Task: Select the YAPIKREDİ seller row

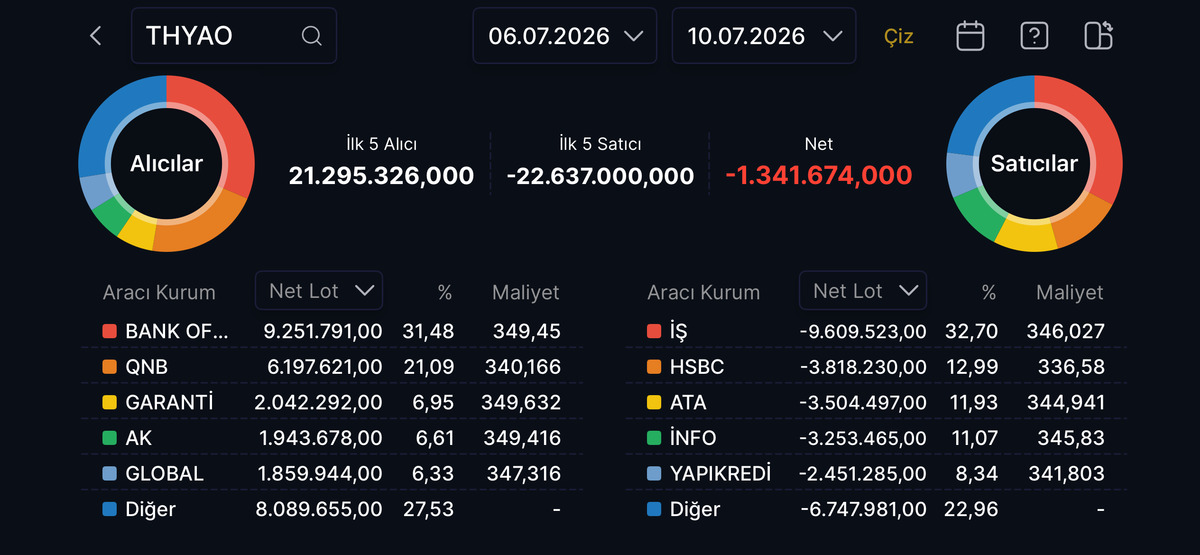Action: 876,473
